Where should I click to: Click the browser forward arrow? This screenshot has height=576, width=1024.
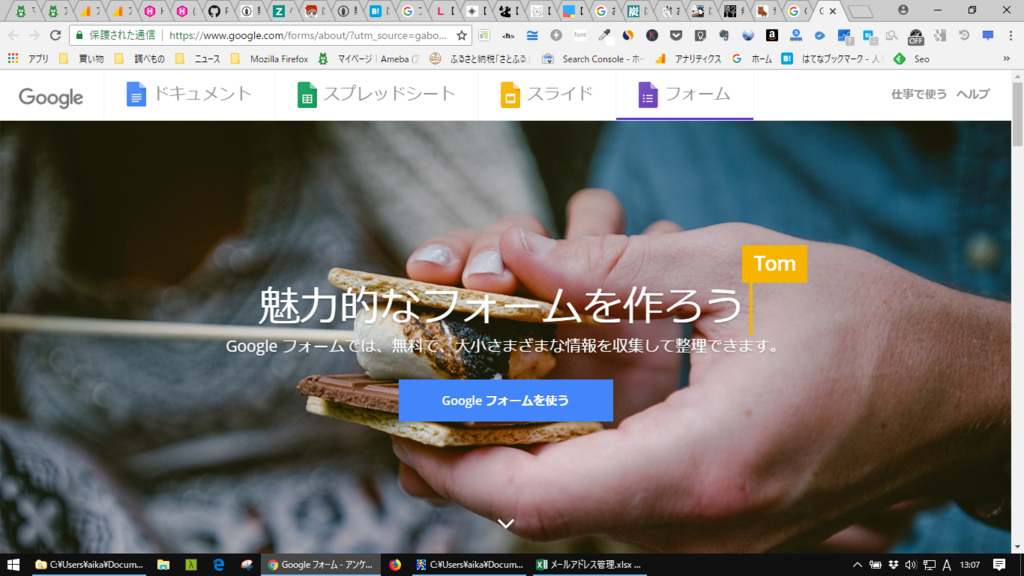pyautogui.click(x=35, y=35)
